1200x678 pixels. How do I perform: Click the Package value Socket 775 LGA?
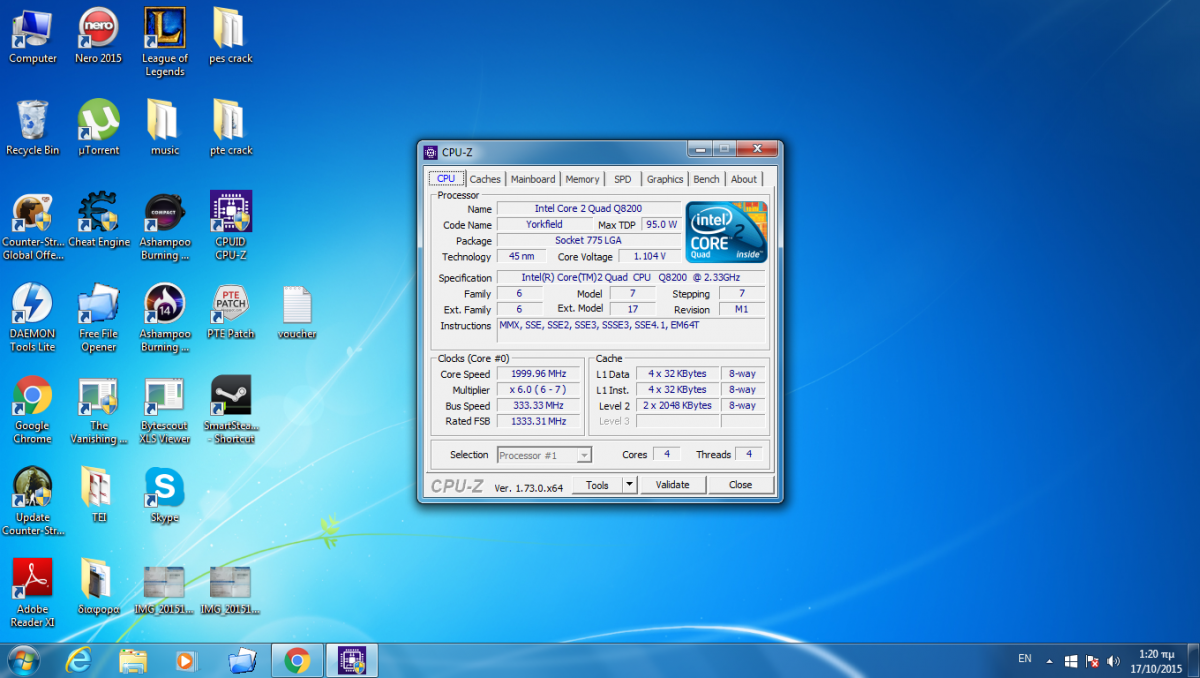pos(590,241)
